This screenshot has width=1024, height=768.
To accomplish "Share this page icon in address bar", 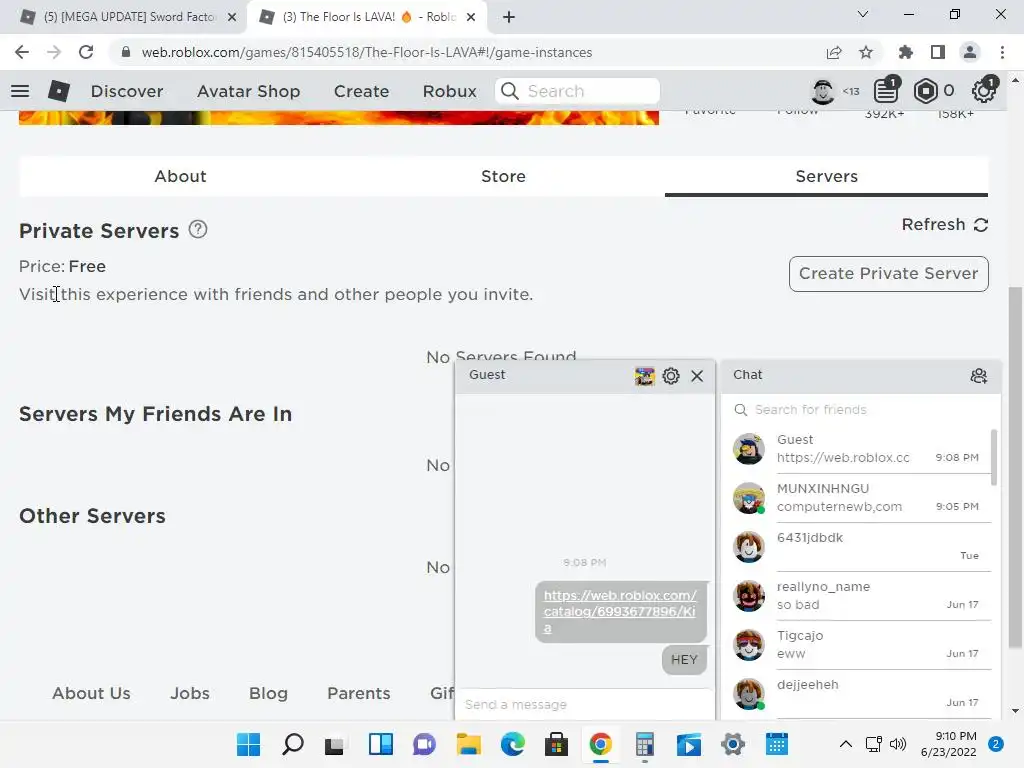I will 834,52.
